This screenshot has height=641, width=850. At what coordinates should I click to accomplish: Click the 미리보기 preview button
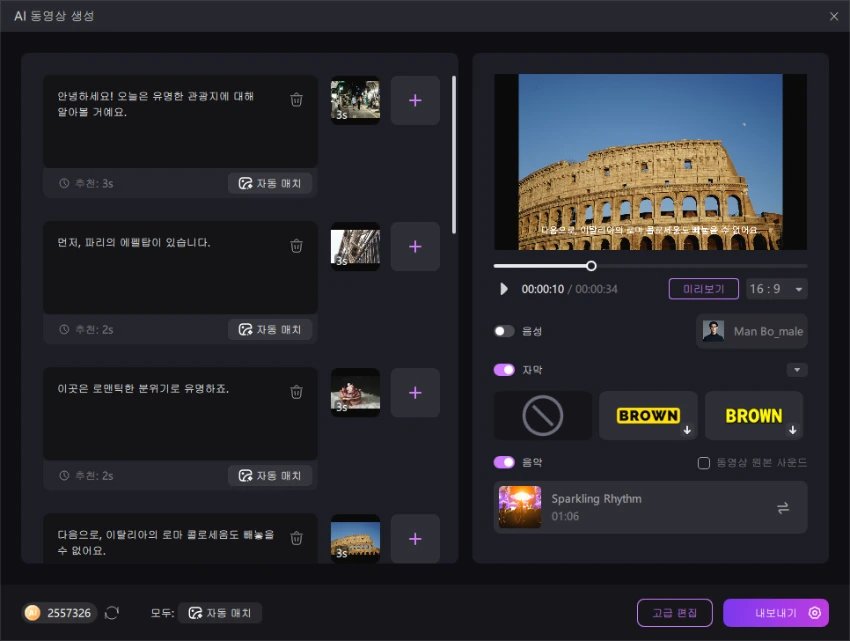tap(703, 289)
